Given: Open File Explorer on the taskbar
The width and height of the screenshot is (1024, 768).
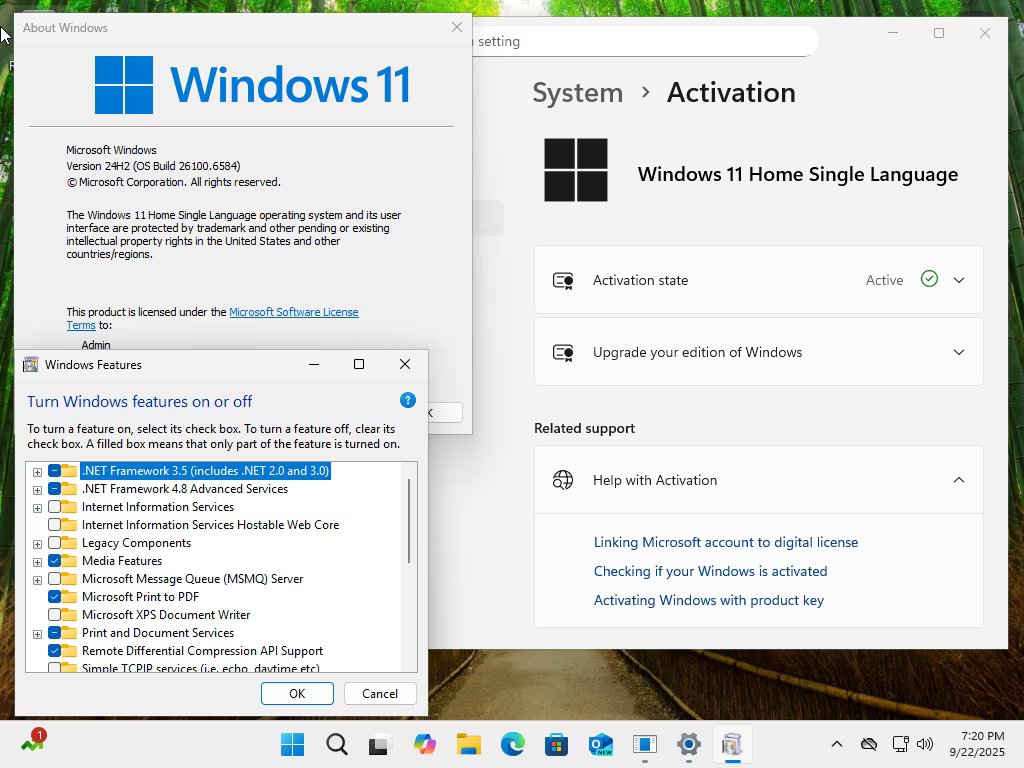Looking at the screenshot, I should point(468,744).
